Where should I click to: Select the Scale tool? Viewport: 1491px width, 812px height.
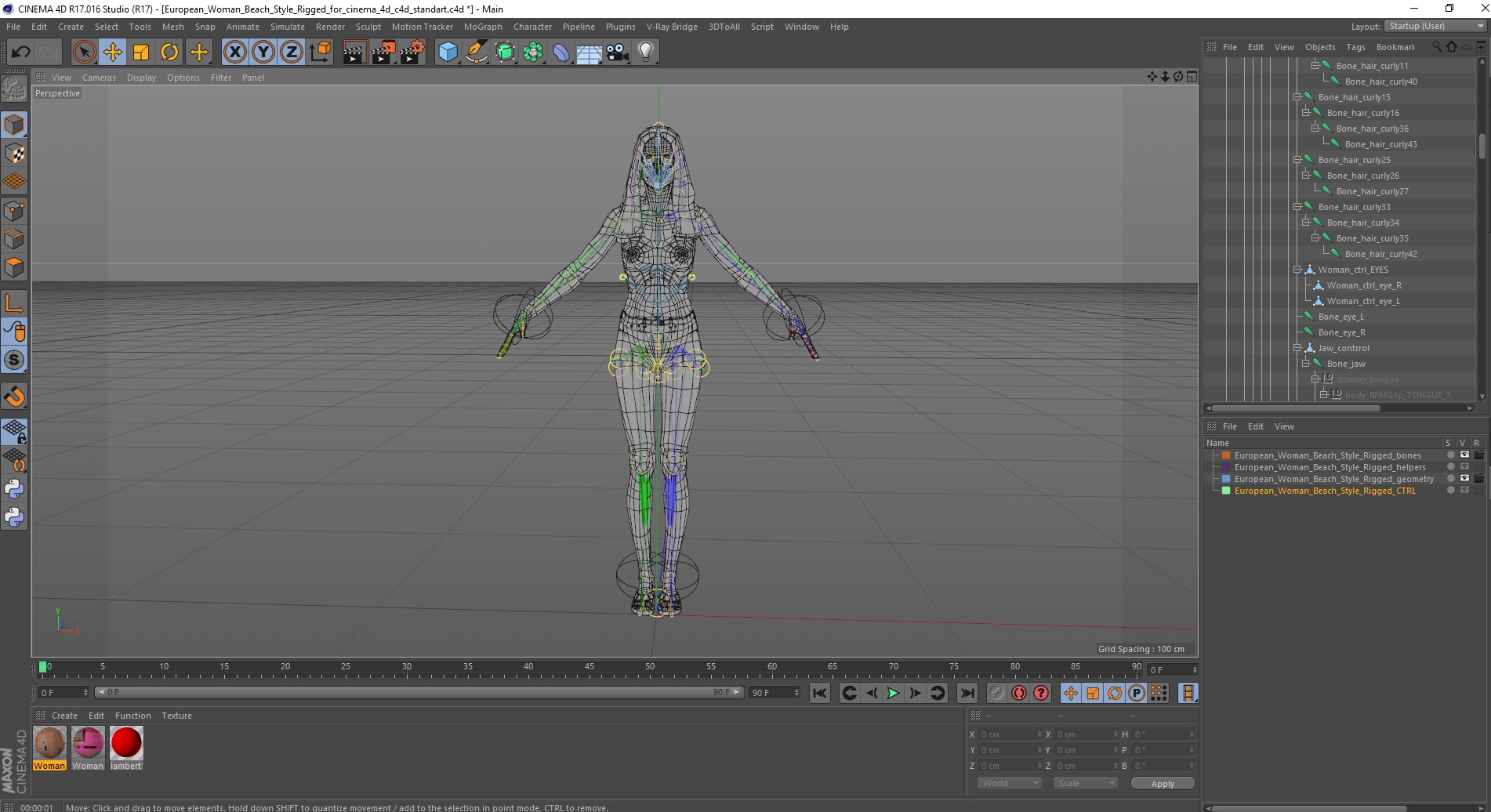(141, 53)
